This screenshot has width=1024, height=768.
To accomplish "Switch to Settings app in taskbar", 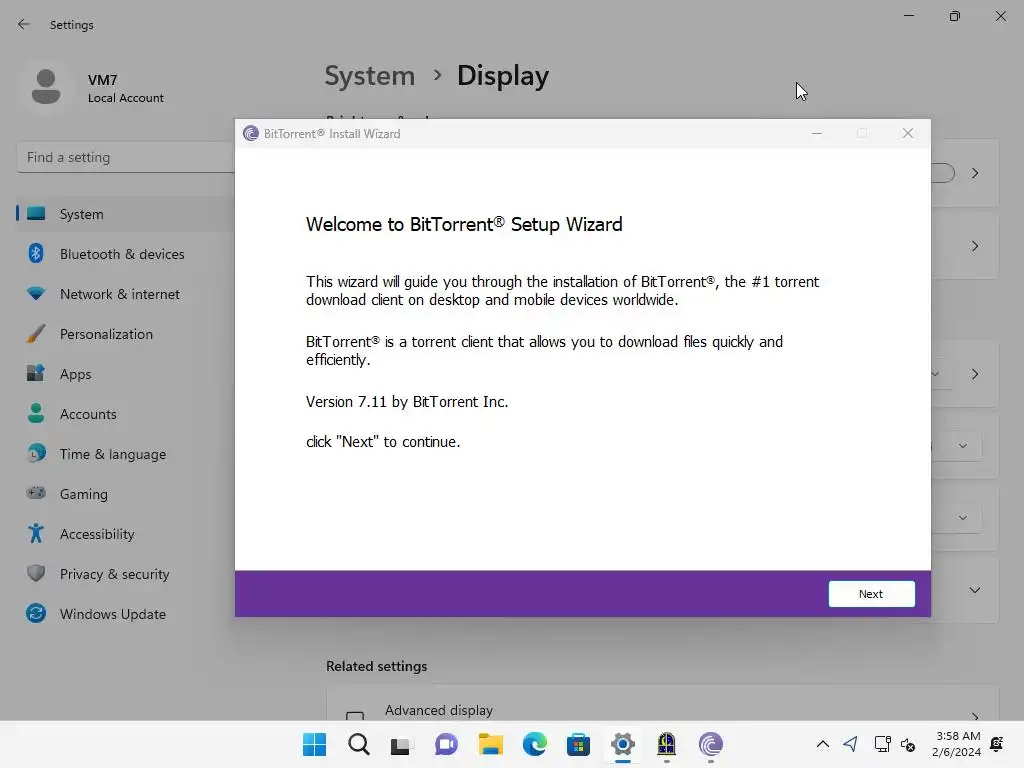I will [x=622, y=744].
